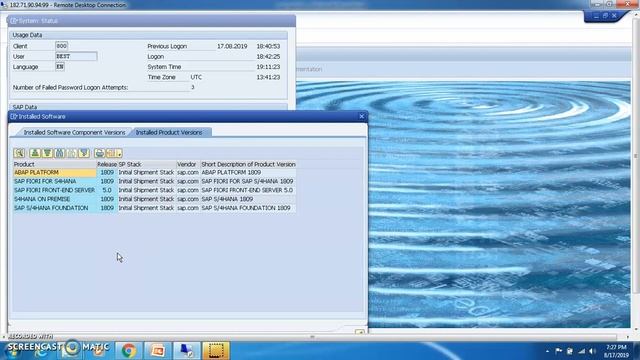
Task: Show hidden system tray icons
Action: point(547,351)
